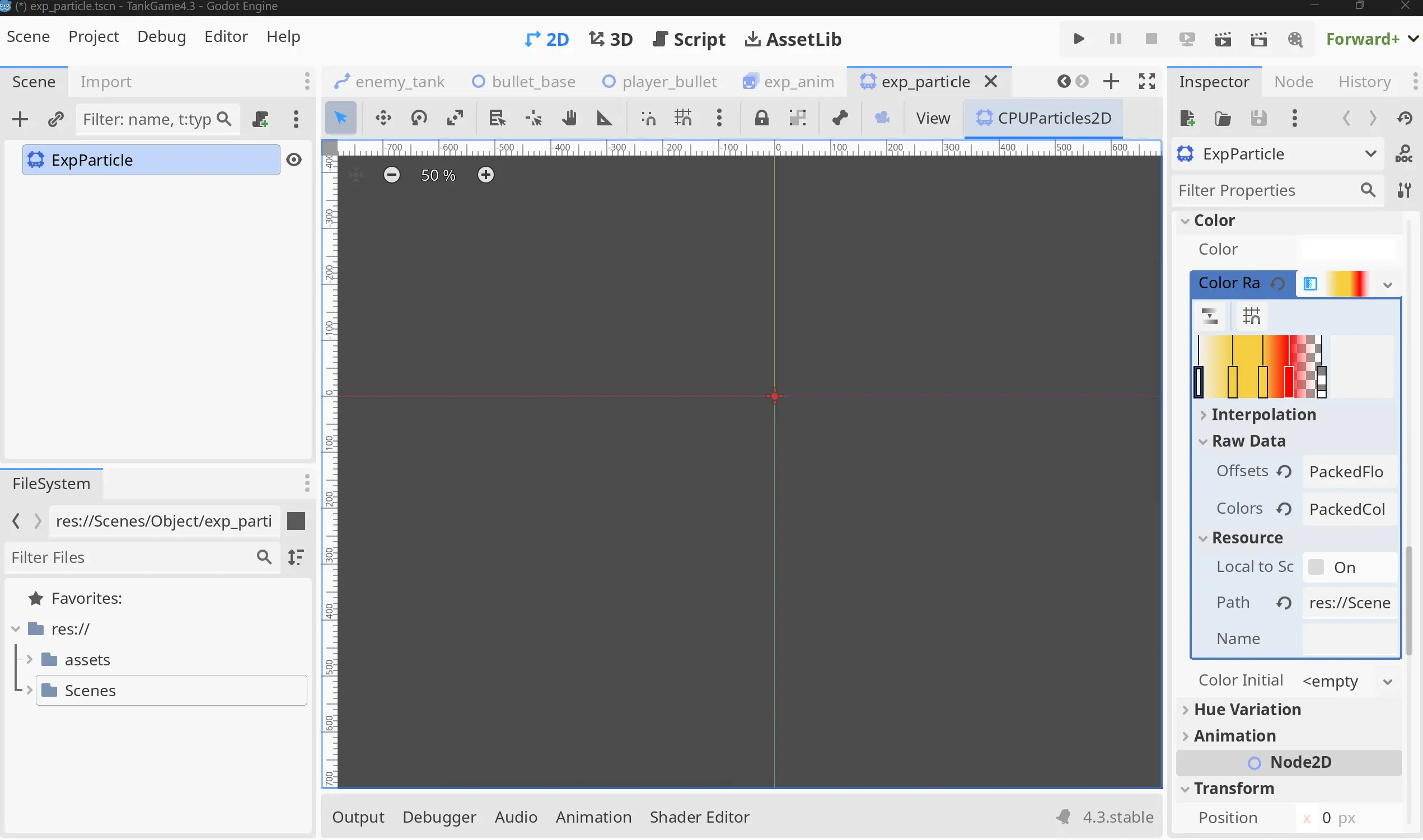Switch to the Node dock tab
This screenshot has height=840, width=1423.
[1293, 82]
